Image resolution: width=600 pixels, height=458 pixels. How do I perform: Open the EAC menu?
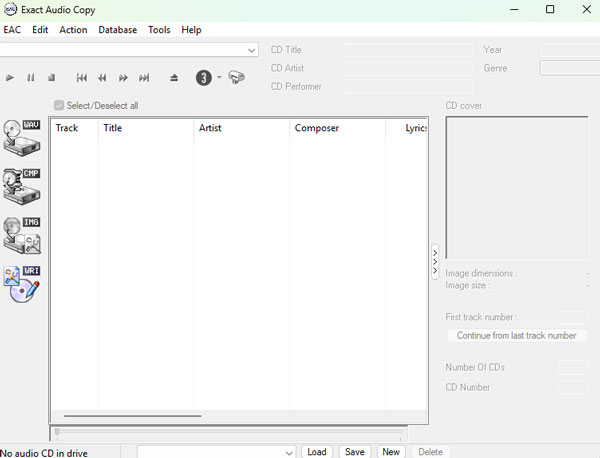tap(12, 30)
